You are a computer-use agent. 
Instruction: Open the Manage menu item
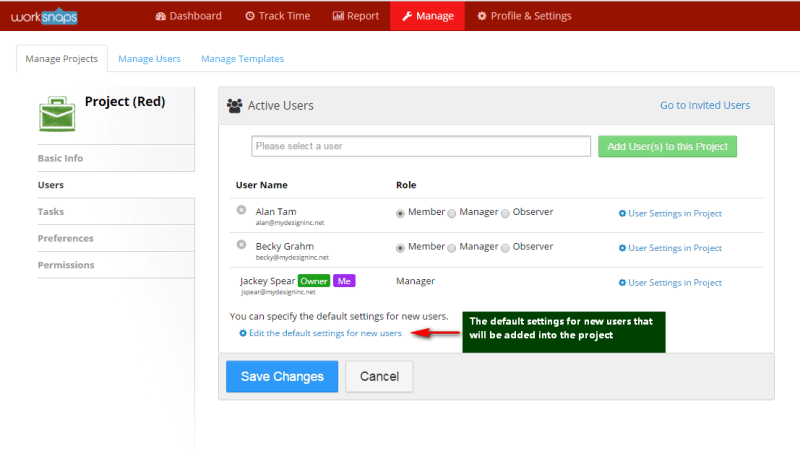coord(428,16)
